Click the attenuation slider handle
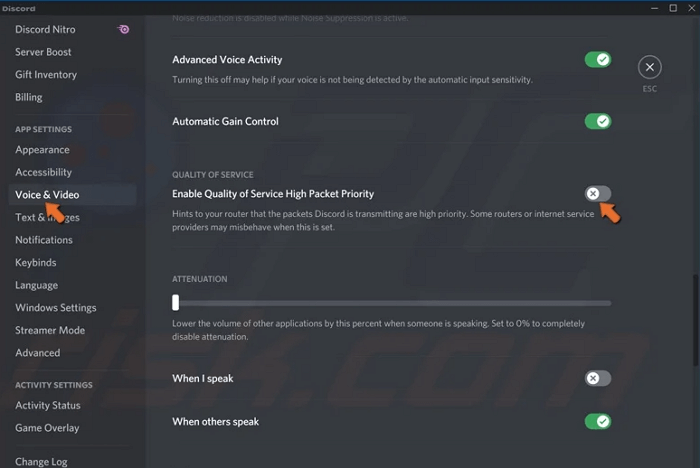 pos(176,302)
